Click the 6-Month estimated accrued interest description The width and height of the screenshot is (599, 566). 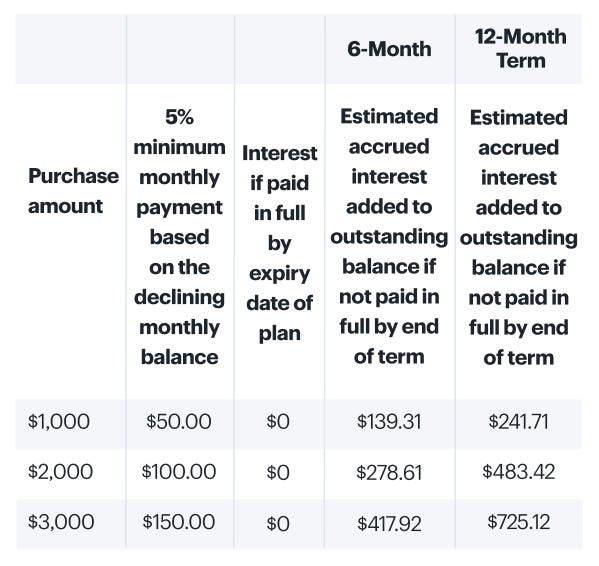click(x=389, y=236)
